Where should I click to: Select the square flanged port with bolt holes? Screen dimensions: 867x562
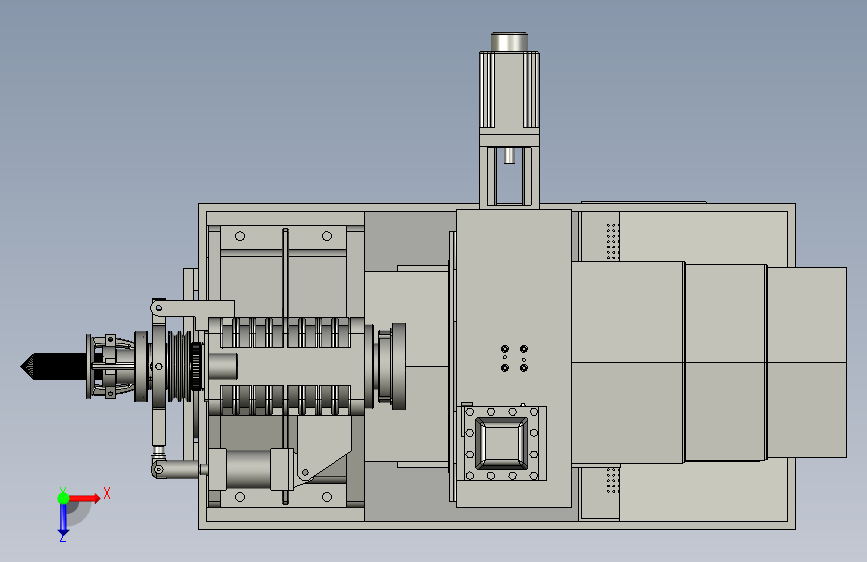pyautogui.click(x=503, y=443)
